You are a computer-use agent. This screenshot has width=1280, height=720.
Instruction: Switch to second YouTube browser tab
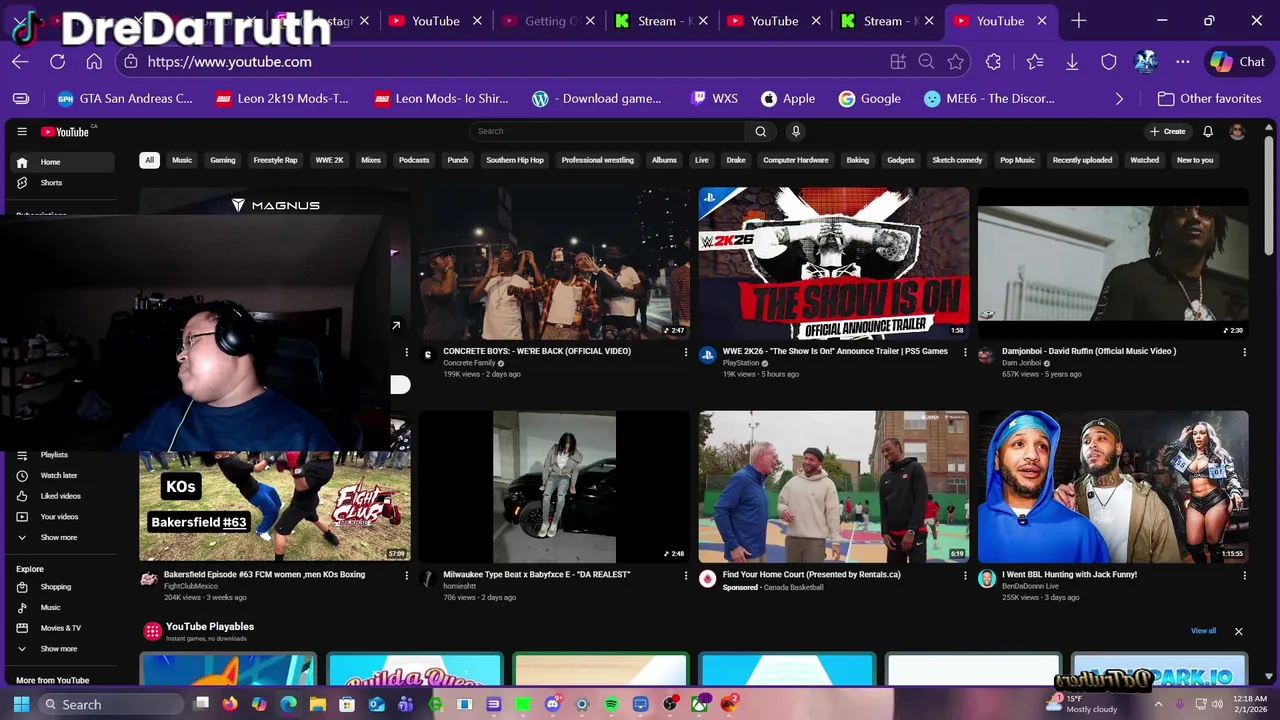coord(775,21)
